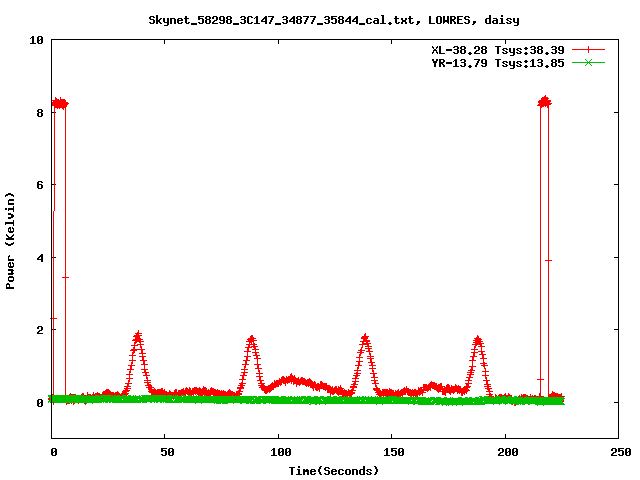Click the first red peak near 38 seconds
The width and height of the screenshot is (640, 480).
(x=138, y=338)
